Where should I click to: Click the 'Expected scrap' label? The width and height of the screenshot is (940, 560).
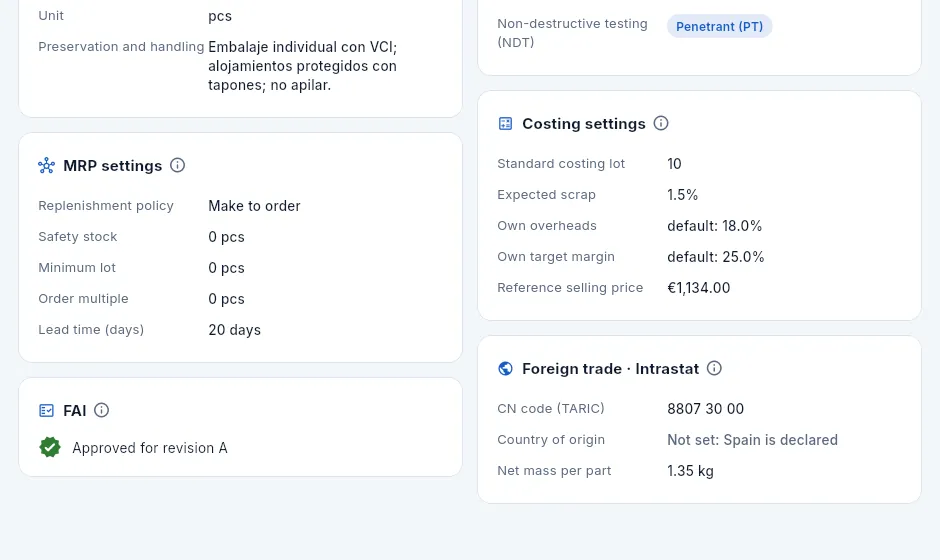coord(546,195)
